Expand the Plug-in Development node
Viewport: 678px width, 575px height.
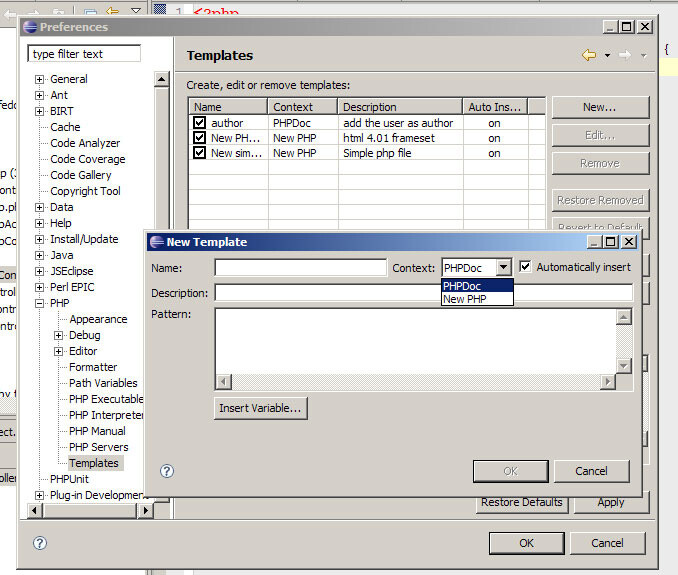(39, 495)
